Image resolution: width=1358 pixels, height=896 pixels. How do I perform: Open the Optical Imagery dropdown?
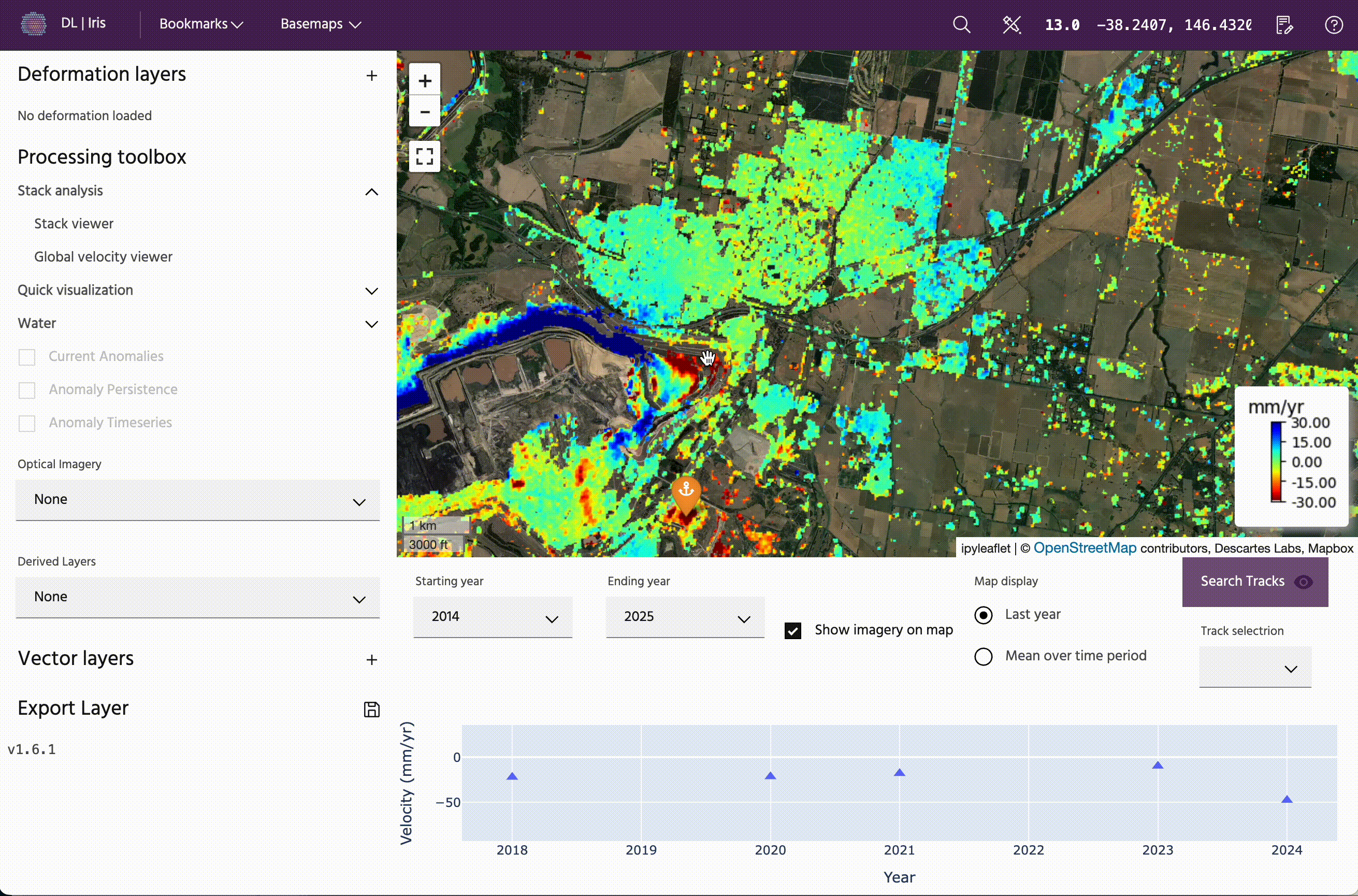(198, 500)
